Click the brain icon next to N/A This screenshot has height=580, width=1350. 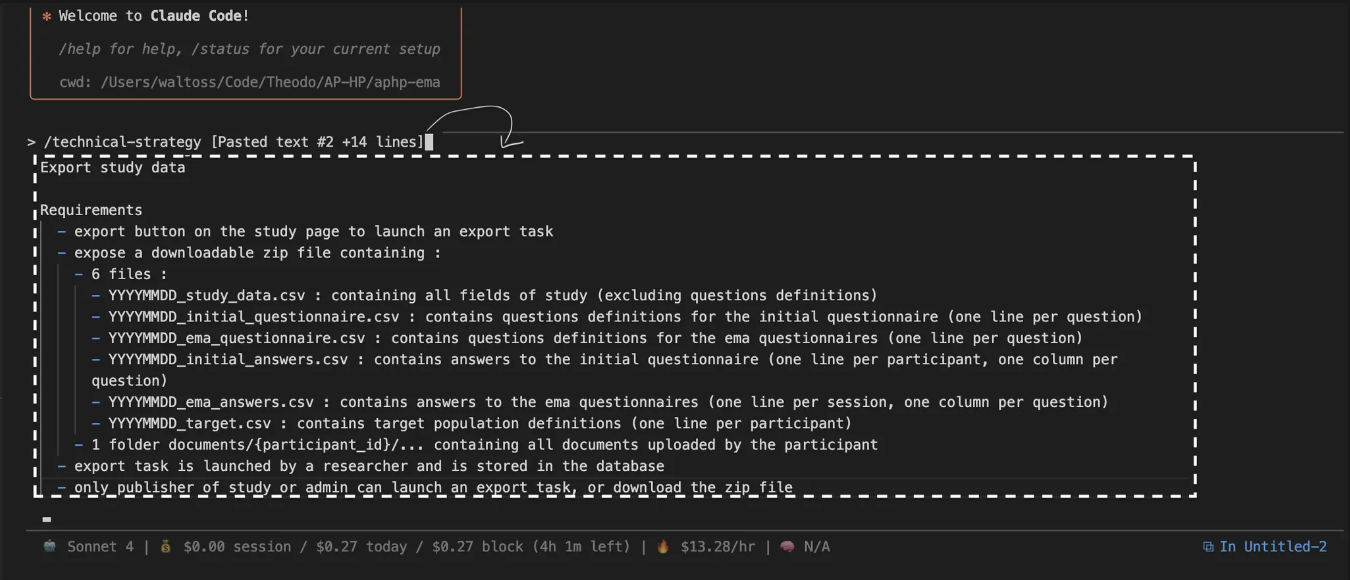787,547
